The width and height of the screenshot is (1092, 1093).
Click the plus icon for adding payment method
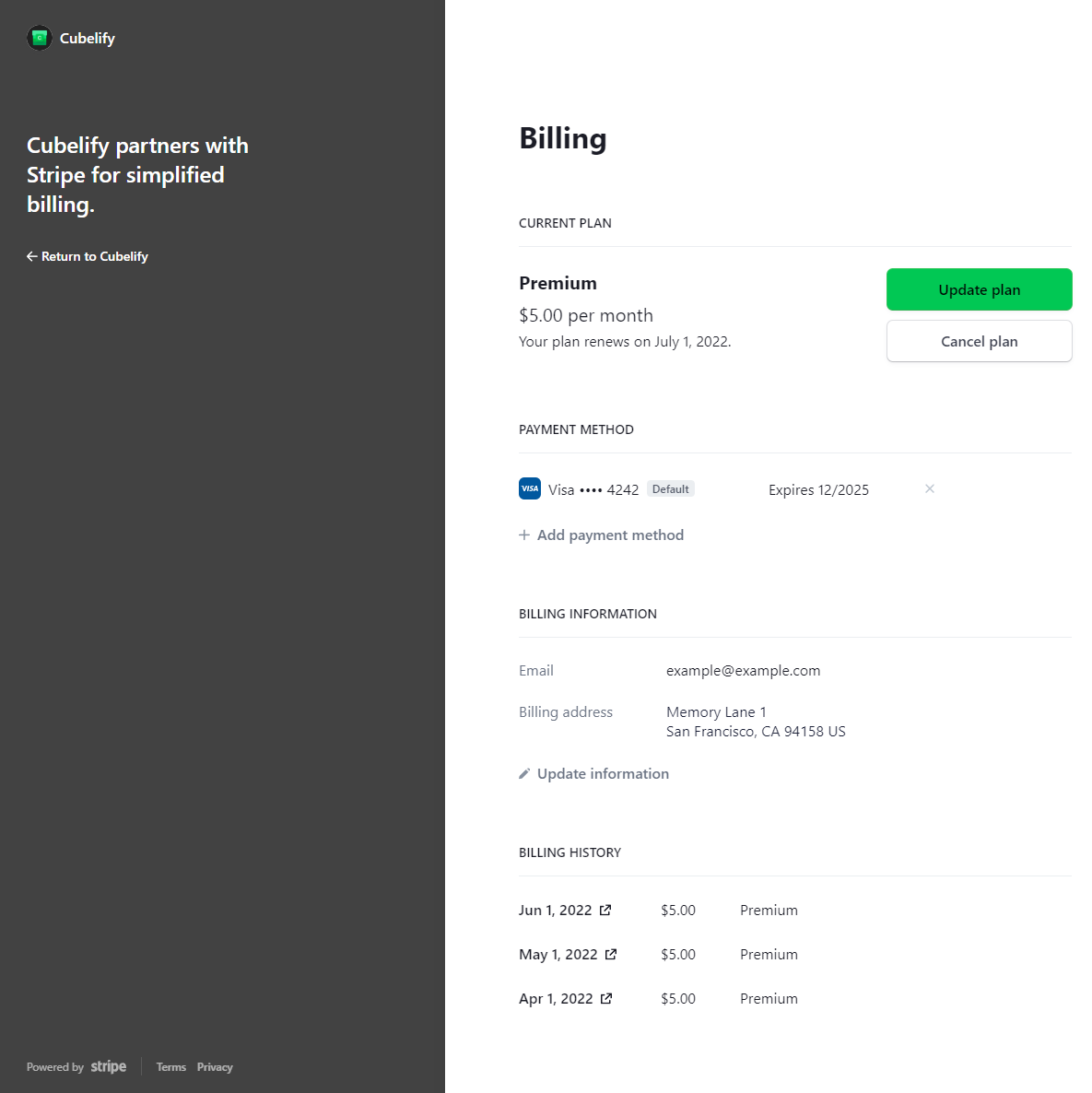click(x=524, y=535)
